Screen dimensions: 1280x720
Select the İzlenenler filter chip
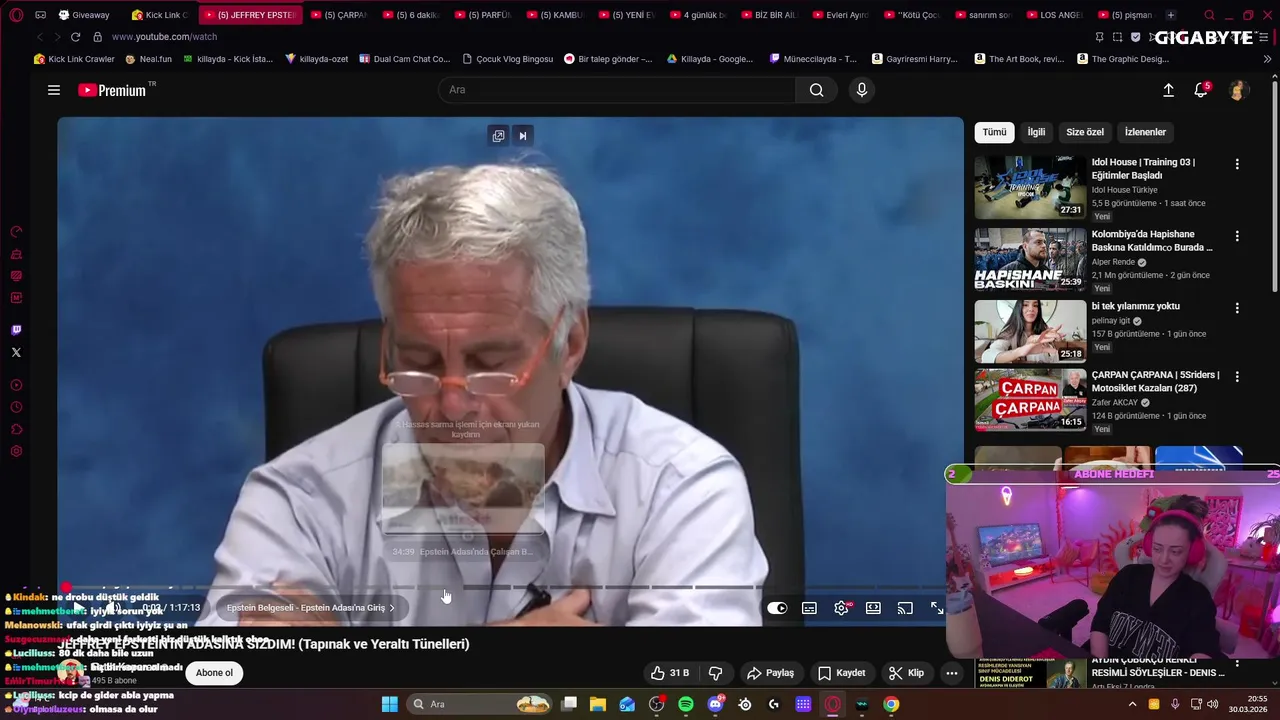click(1145, 132)
